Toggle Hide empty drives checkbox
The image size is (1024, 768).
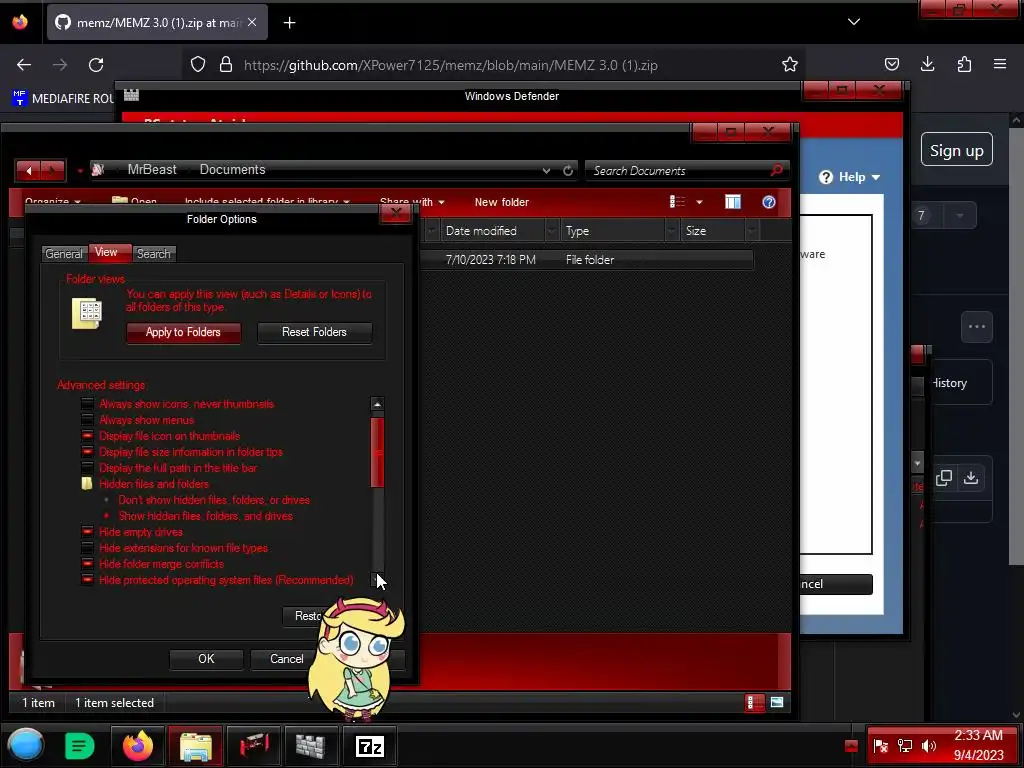(x=87, y=532)
